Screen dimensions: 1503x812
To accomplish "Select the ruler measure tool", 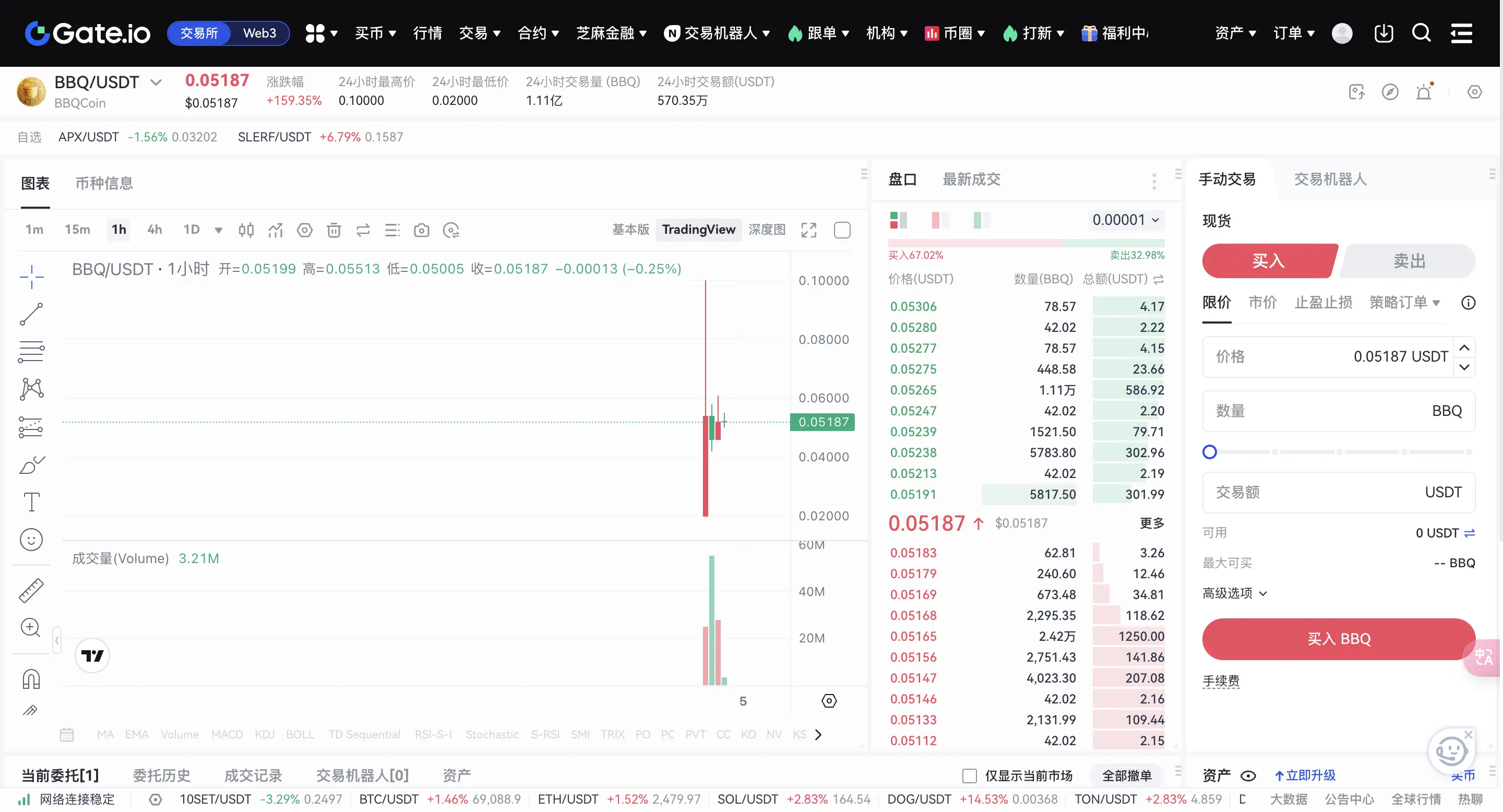I will (x=31, y=590).
